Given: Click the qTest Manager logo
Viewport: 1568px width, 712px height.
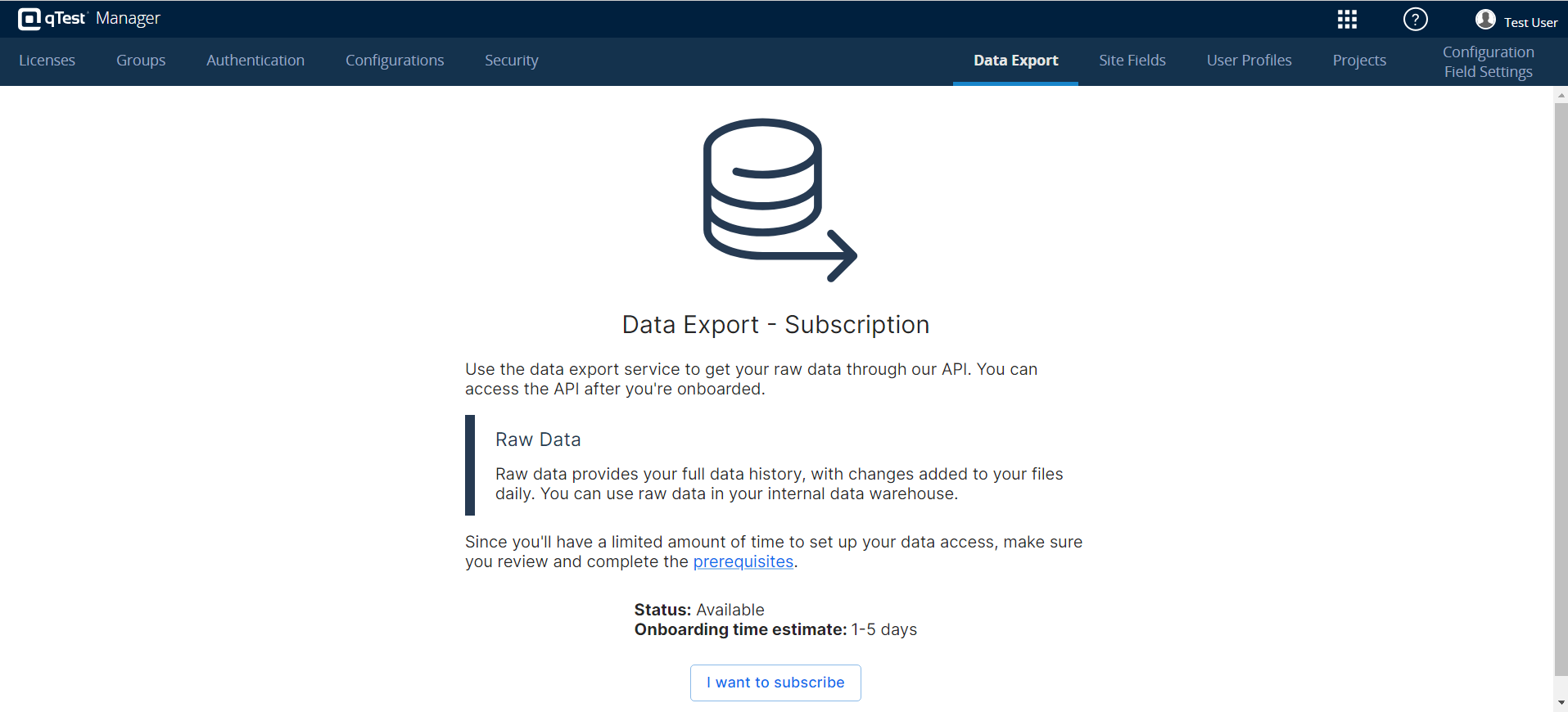Looking at the screenshot, I should [88, 19].
